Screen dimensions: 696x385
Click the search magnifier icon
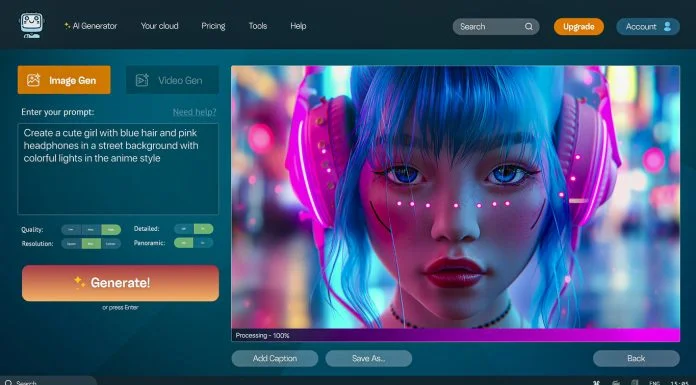(528, 27)
